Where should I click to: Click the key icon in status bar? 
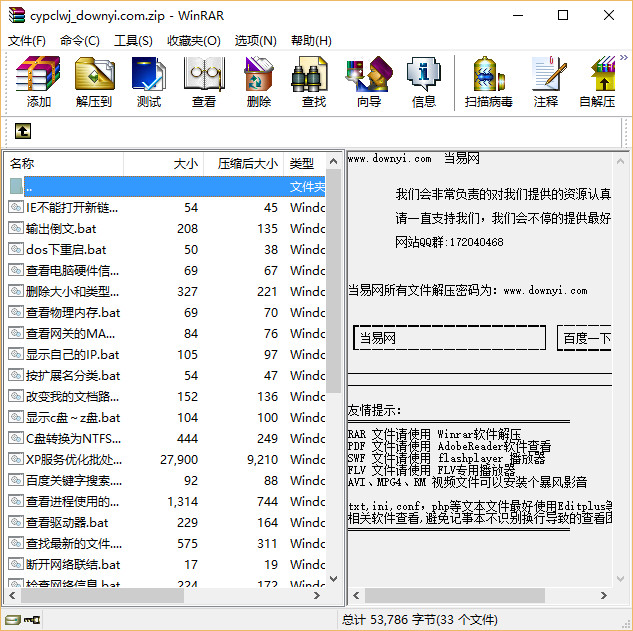click(31, 619)
